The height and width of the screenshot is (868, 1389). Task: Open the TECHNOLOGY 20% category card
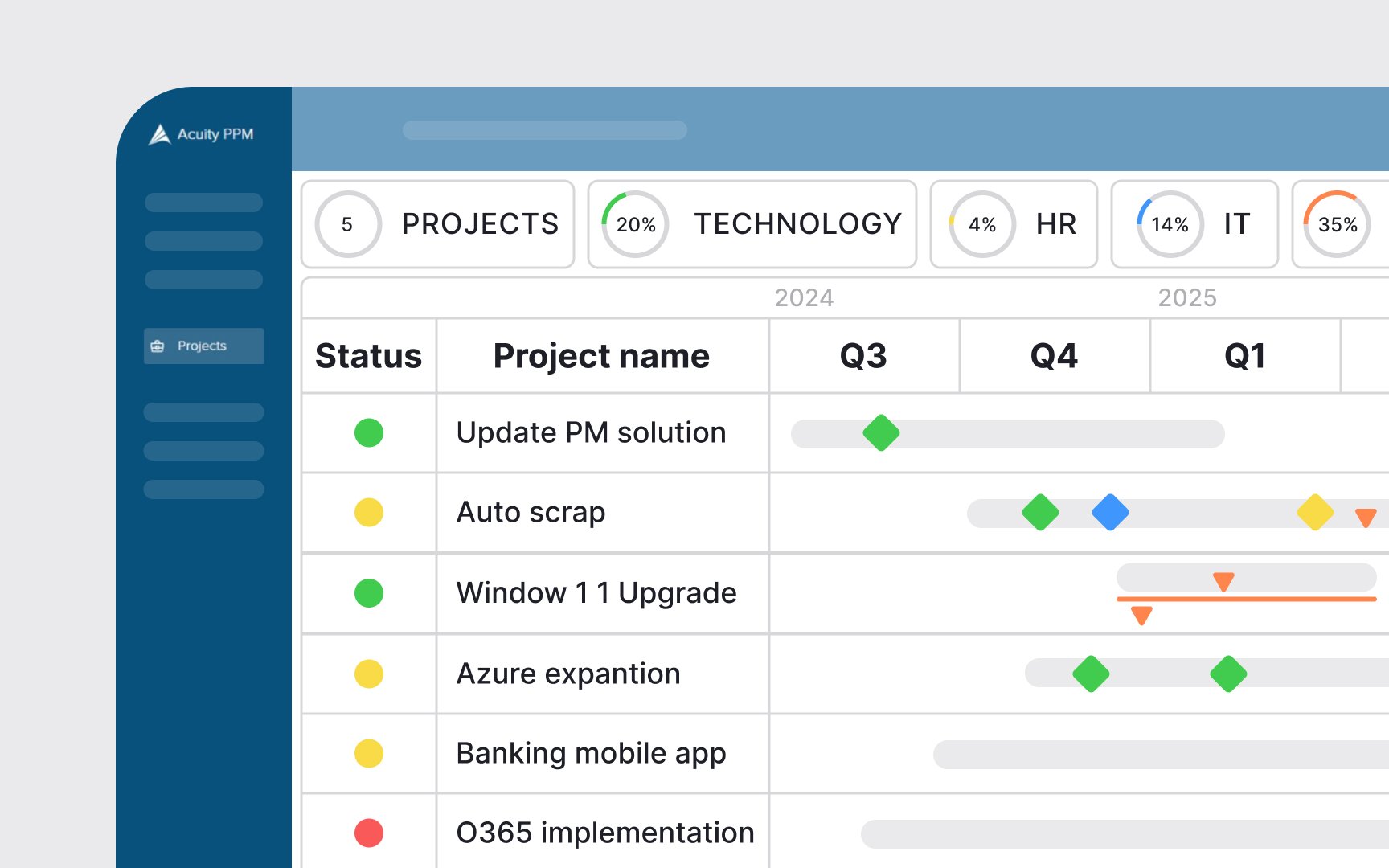tap(752, 224)
